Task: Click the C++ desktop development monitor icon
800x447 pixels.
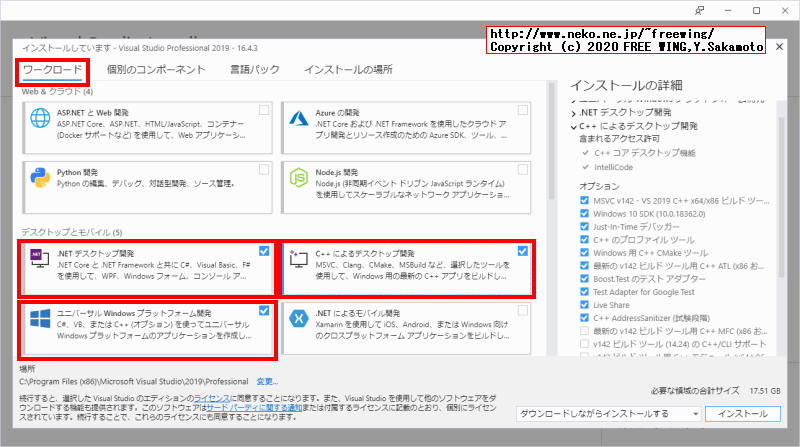Action: [298, 259]
